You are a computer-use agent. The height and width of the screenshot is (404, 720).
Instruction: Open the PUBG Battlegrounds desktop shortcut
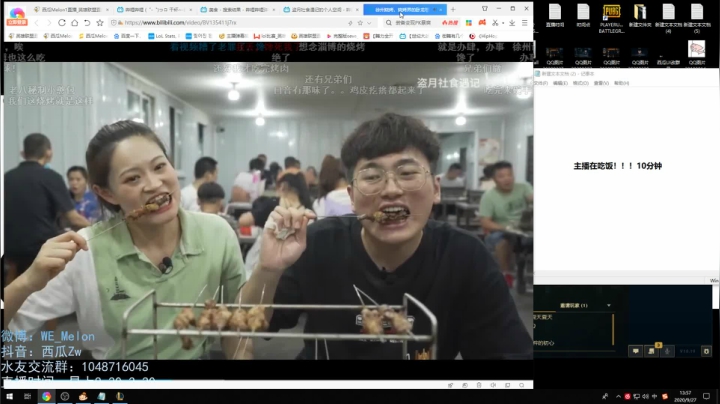611,18
